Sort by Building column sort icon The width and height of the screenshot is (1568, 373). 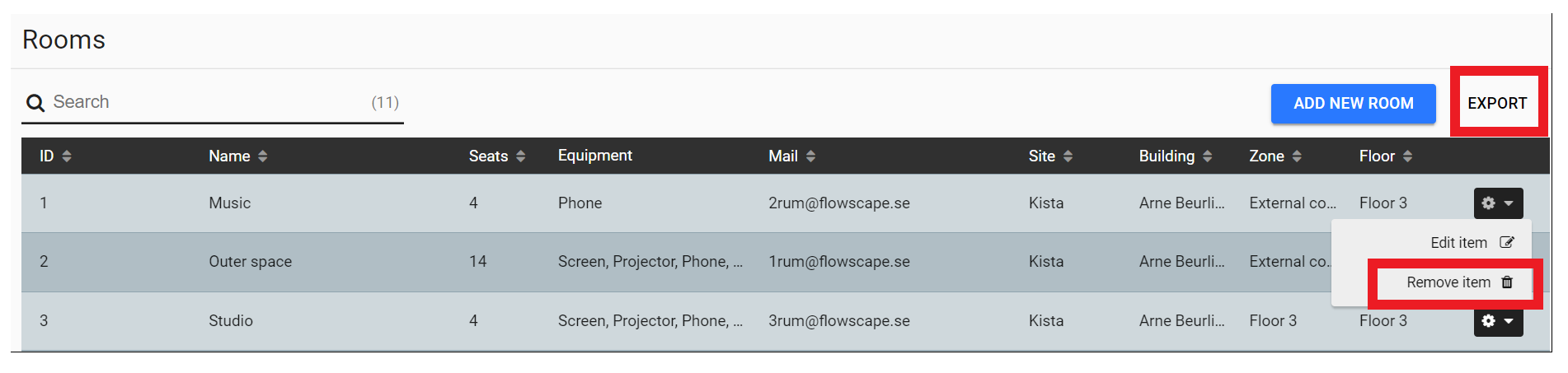tap(1207, 156)
